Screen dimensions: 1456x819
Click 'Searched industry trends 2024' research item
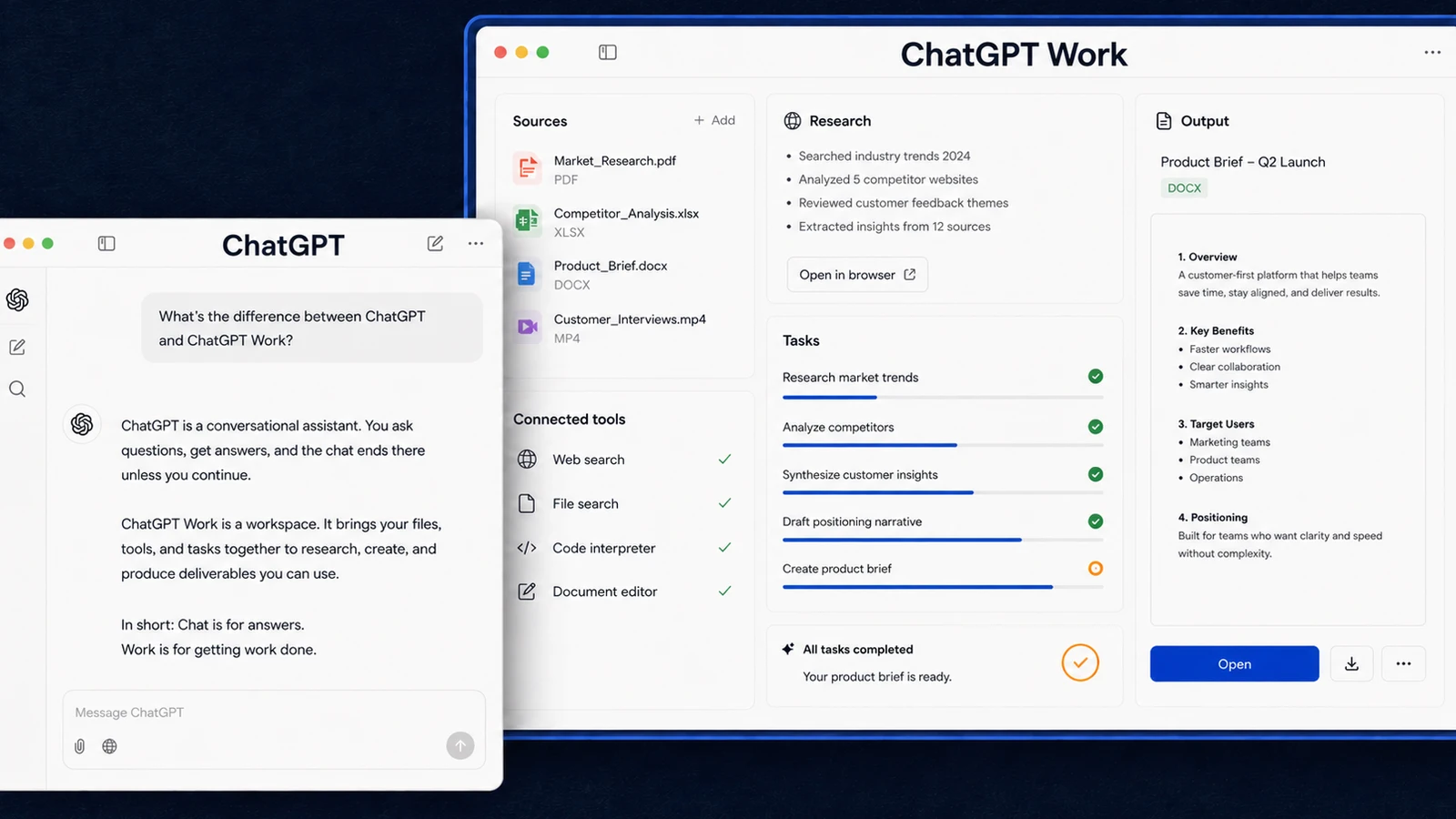(x=885, y=157)
